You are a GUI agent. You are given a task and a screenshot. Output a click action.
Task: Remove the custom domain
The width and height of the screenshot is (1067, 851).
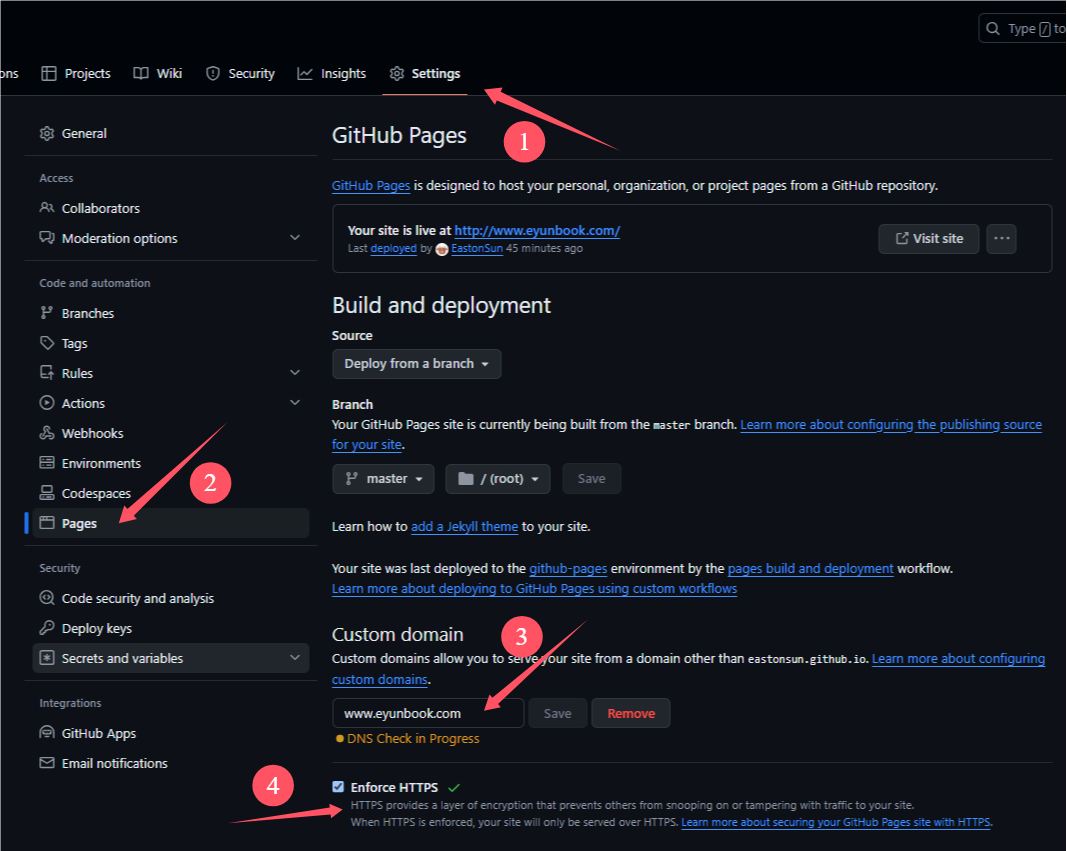click(x=630, y=713)
